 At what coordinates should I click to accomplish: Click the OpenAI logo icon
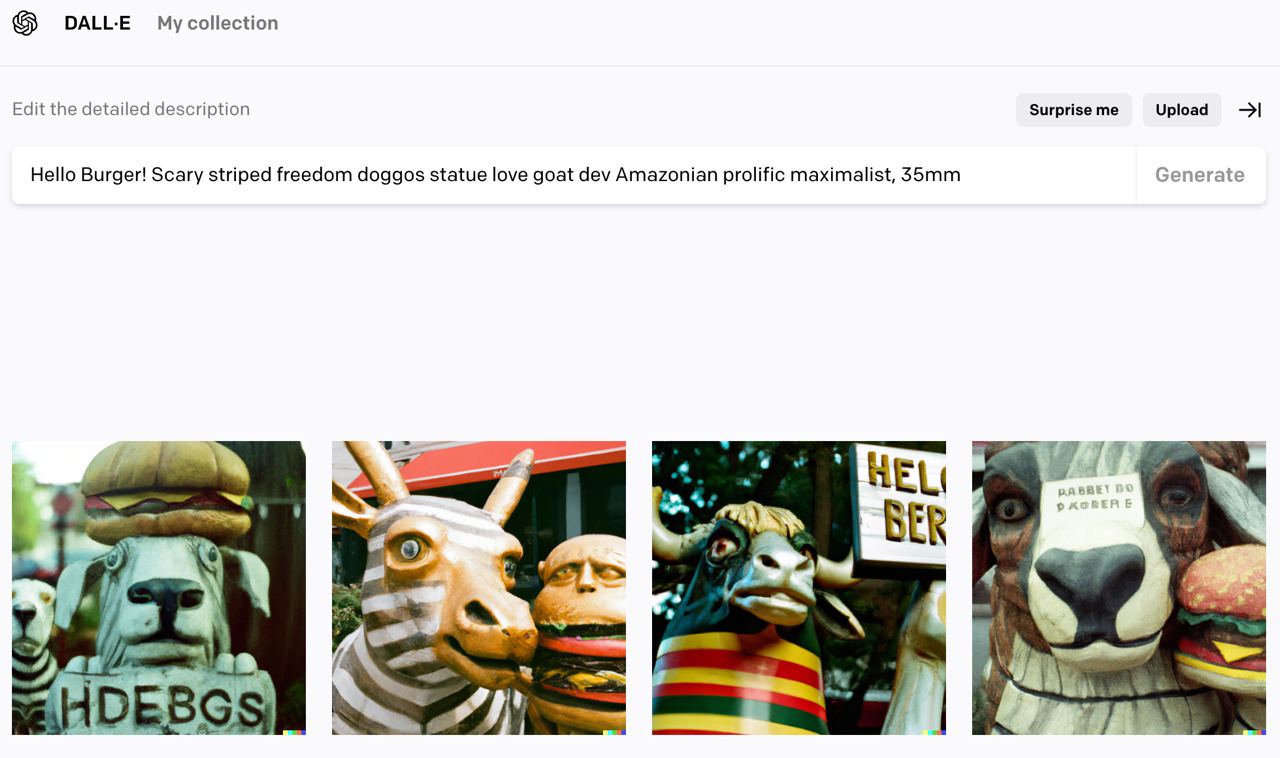pyautogui.click(x=25, y=23)
